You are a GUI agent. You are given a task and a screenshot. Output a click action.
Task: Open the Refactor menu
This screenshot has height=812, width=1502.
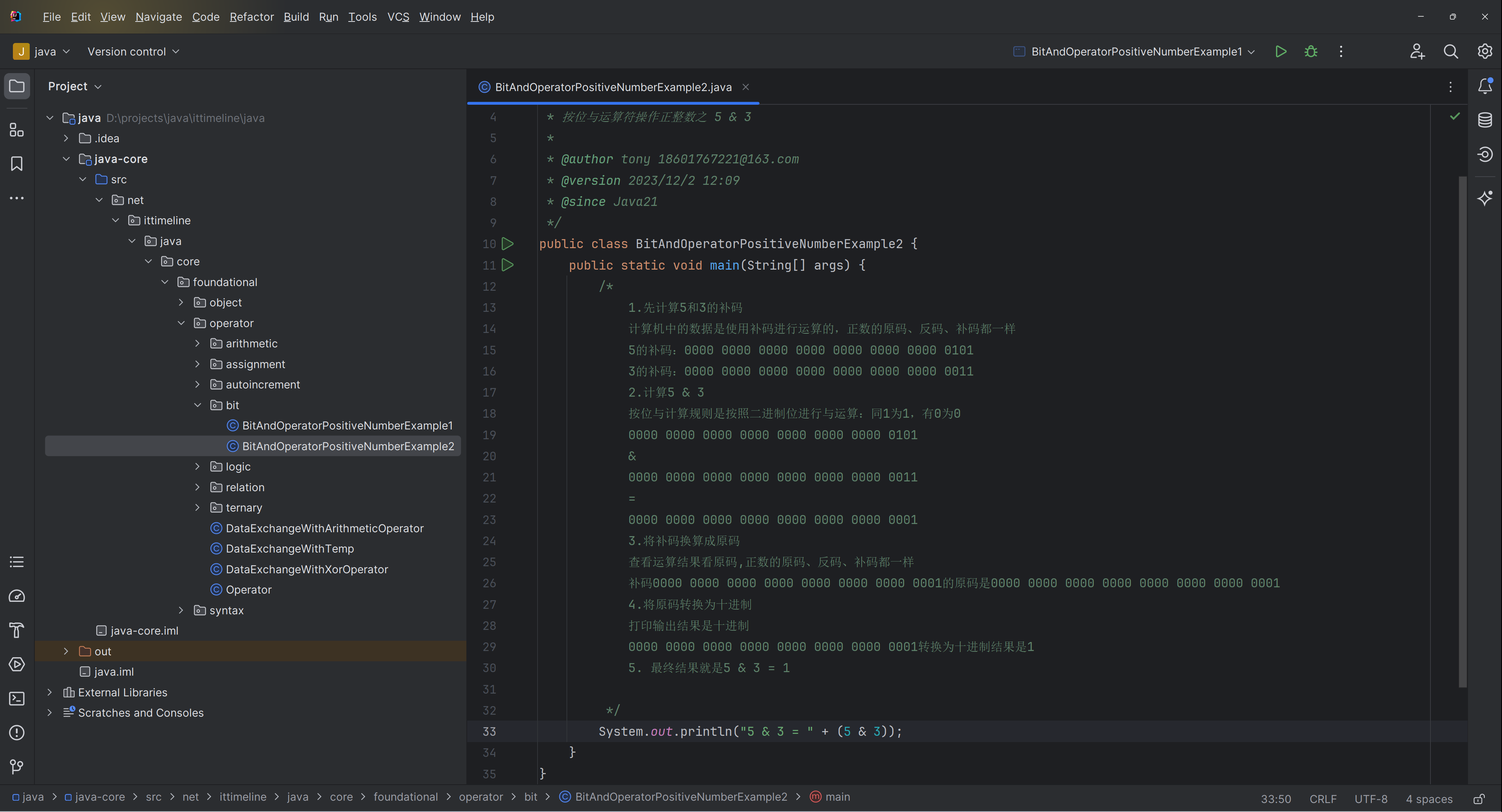coord(251,17)
